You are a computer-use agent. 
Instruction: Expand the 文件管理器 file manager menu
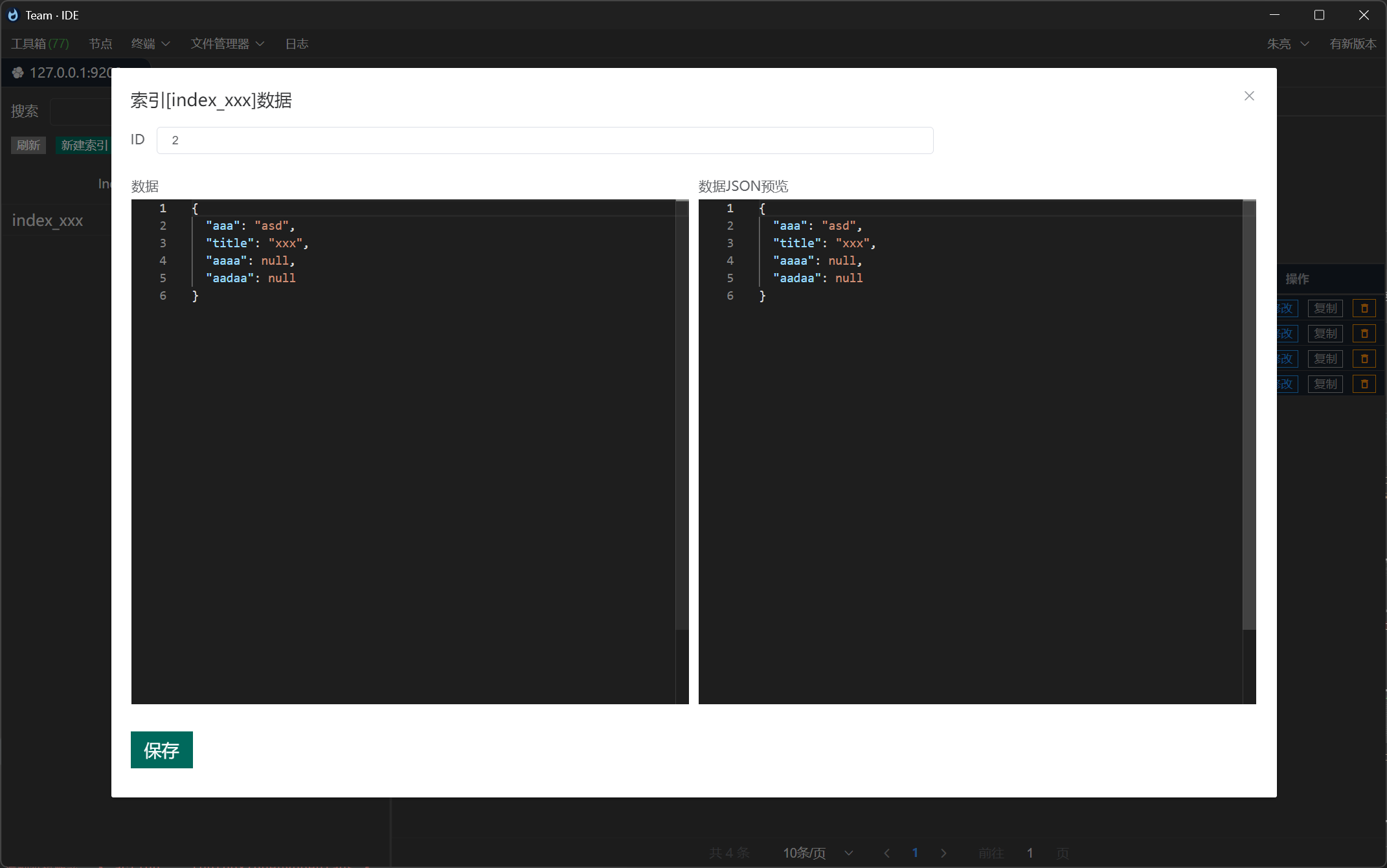click(227, 43)
